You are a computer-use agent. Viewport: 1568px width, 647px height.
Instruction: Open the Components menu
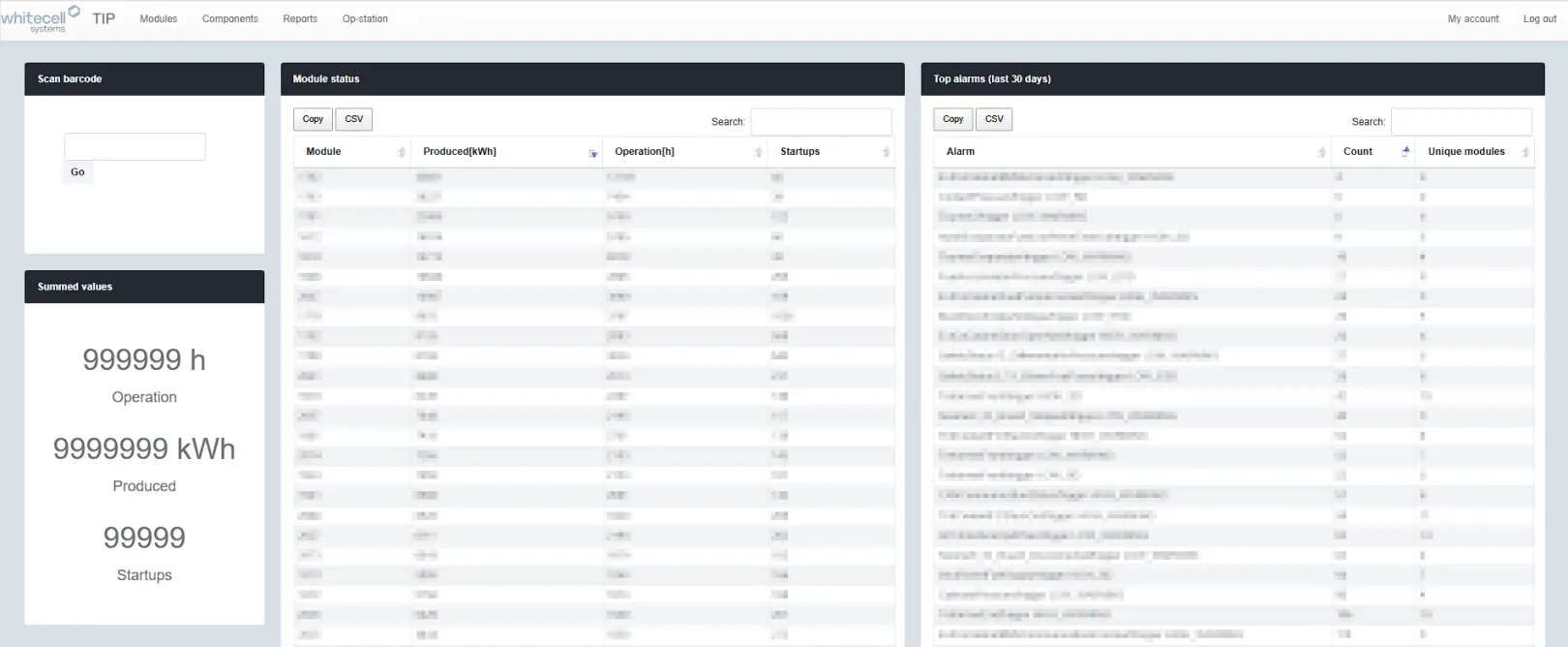(x=230, y=18)
